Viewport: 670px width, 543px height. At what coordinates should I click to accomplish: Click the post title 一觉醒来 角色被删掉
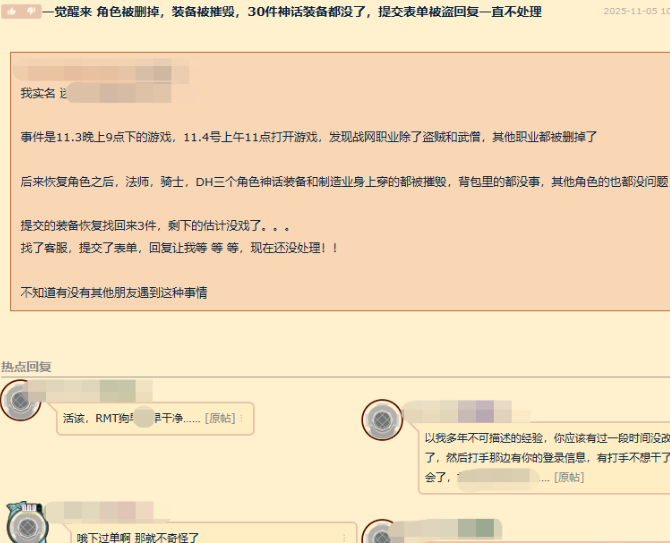[291, 12]
